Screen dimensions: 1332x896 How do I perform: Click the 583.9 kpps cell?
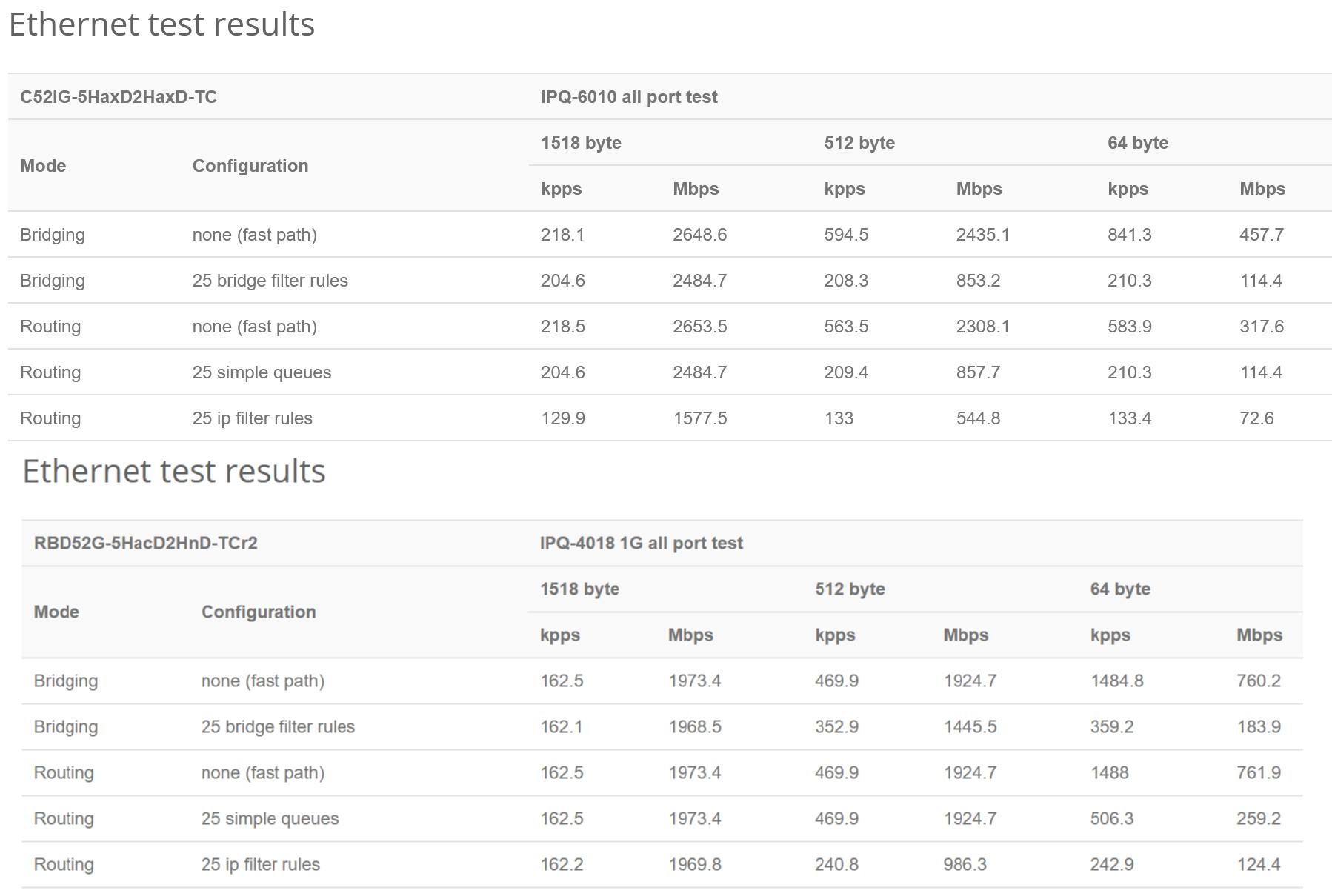[x=1129, y=327]
